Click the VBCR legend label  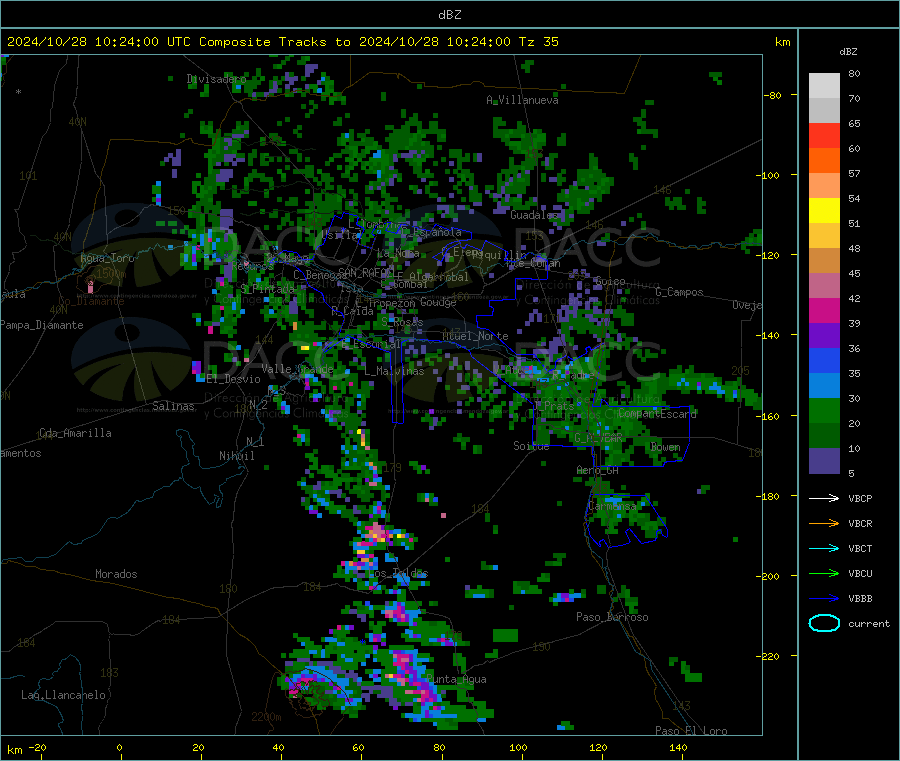tap(860, 523)
